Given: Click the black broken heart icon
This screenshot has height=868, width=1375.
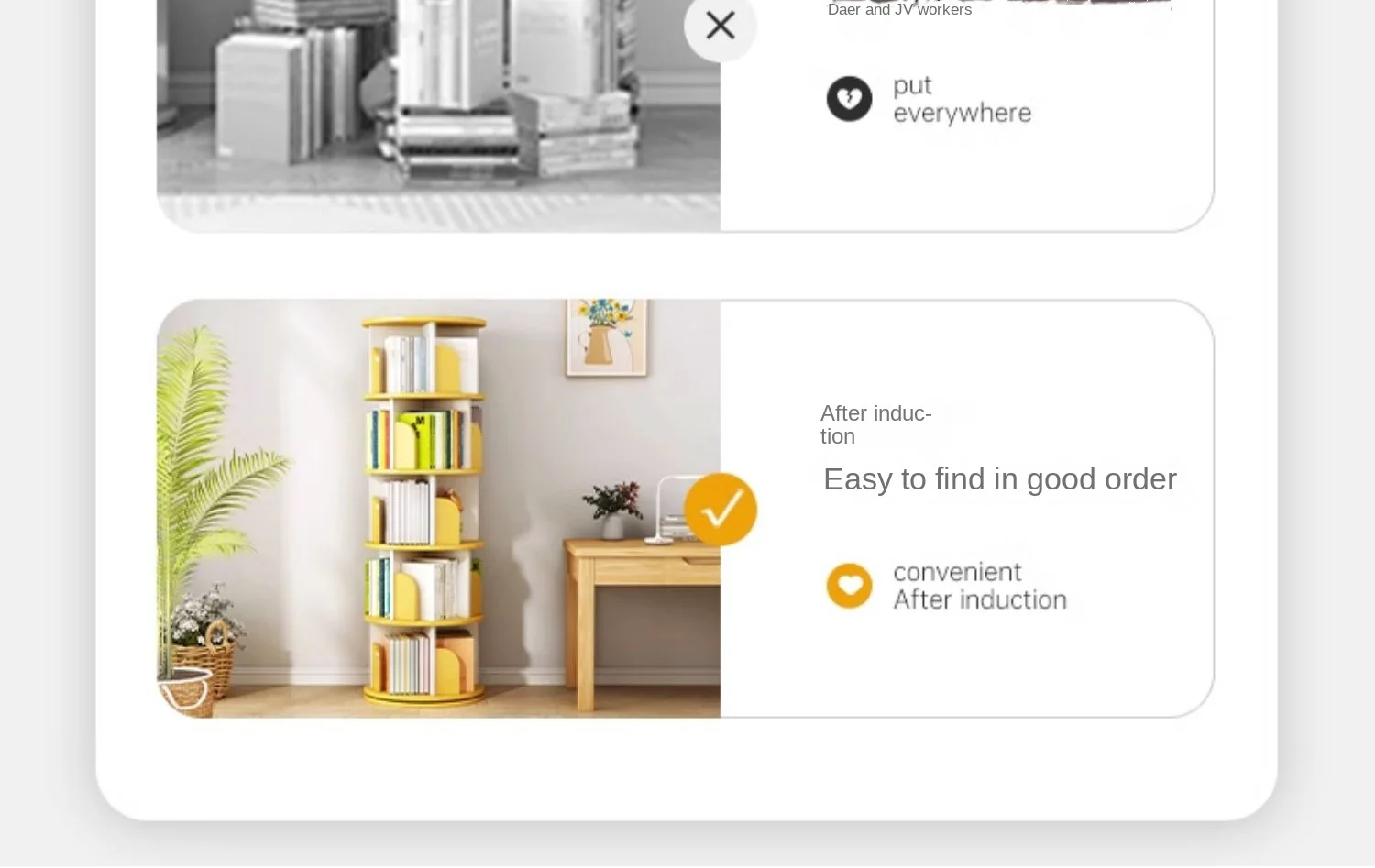Looking at the screenshot, I should click(849, 99).
